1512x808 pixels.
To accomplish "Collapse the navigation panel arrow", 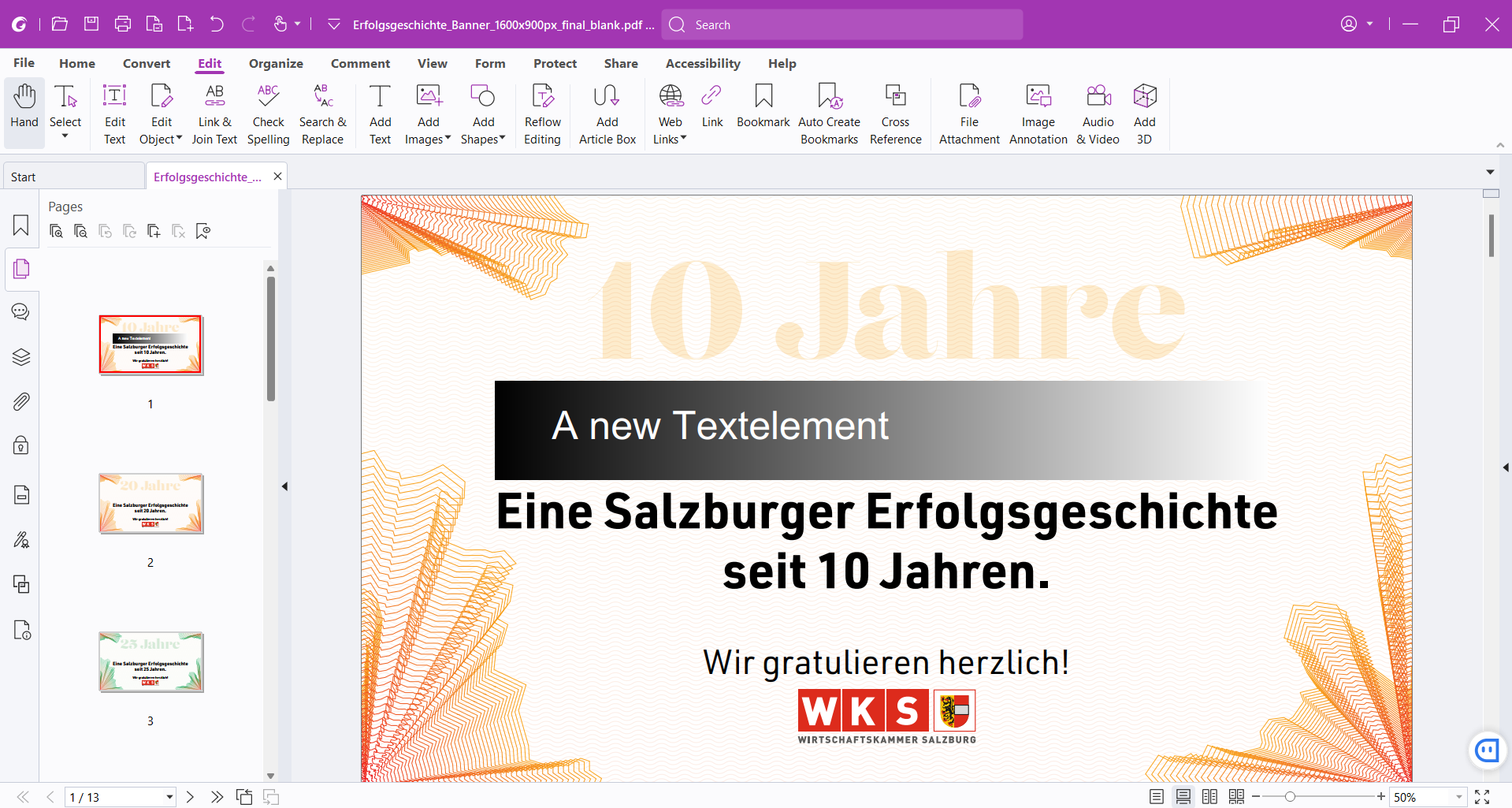I will (x=284, y=486).
